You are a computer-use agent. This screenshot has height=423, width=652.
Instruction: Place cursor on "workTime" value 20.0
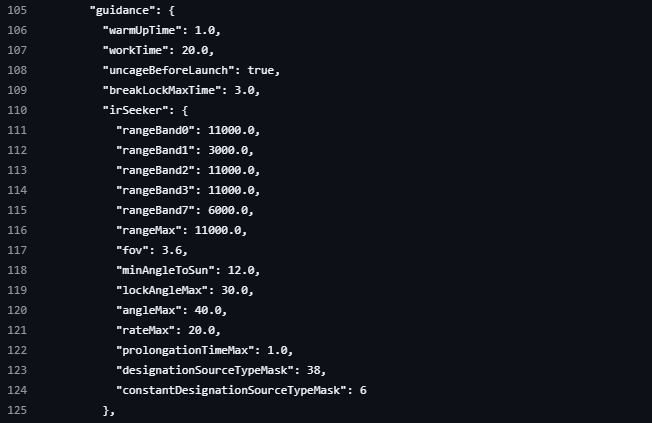click(196, 50)
